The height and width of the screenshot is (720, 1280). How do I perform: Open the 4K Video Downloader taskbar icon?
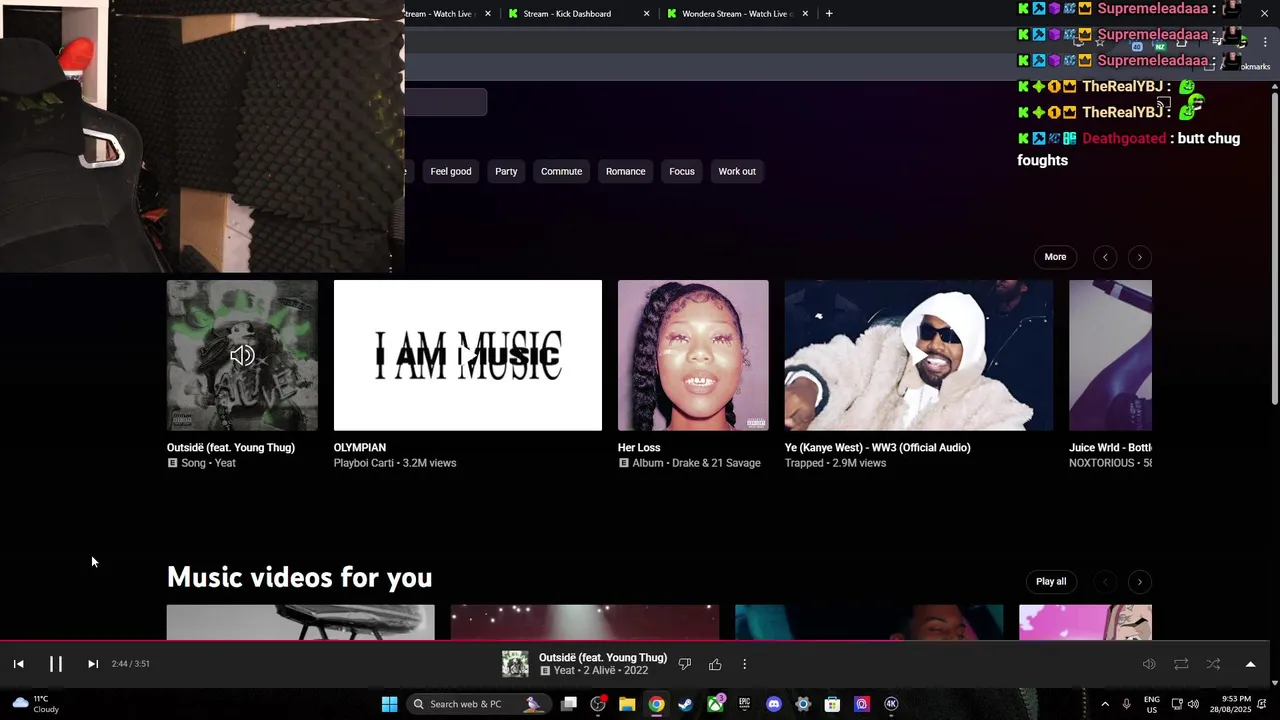[891, 704]
